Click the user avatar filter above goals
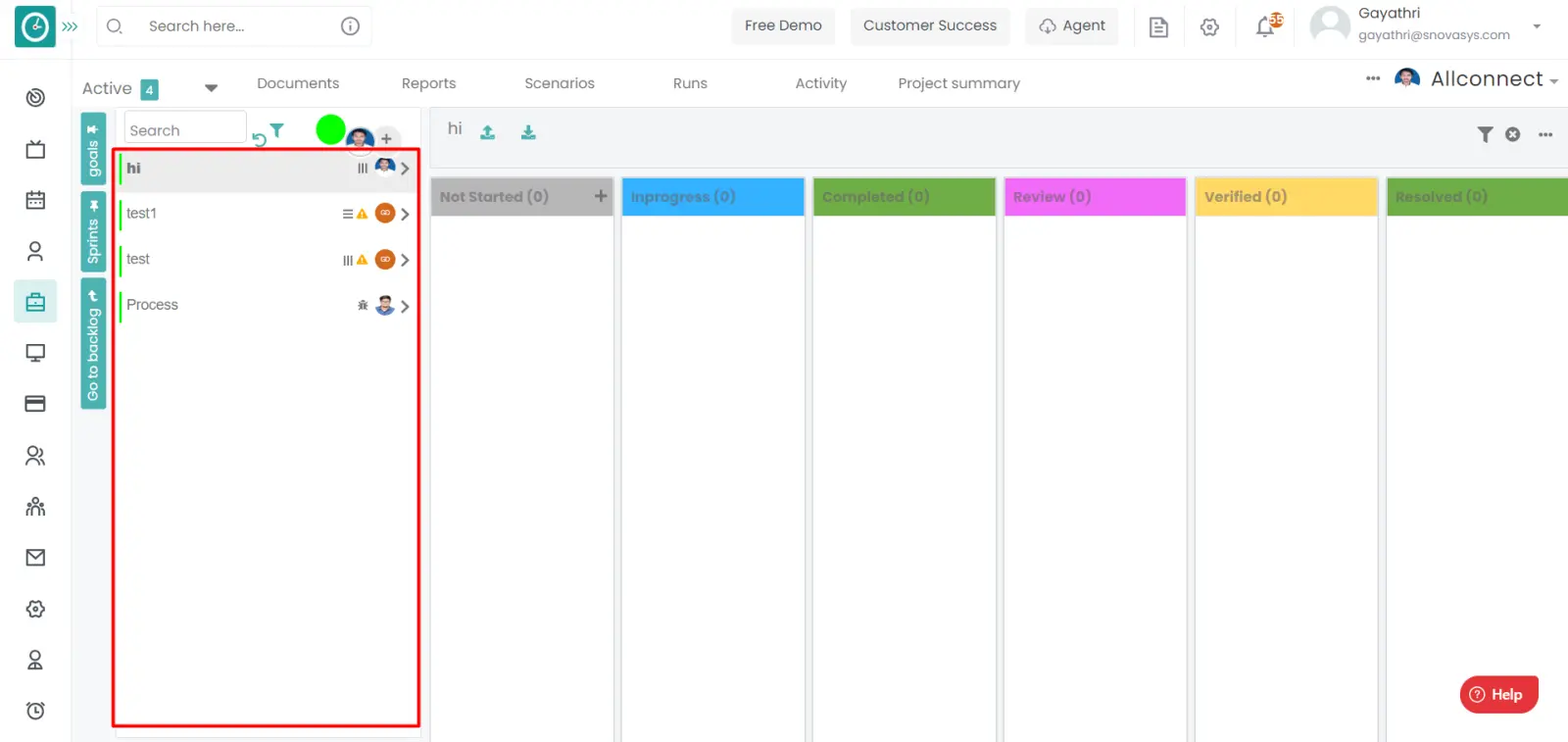The height and width of the screenshot is (742, 1568). [360, 139]
